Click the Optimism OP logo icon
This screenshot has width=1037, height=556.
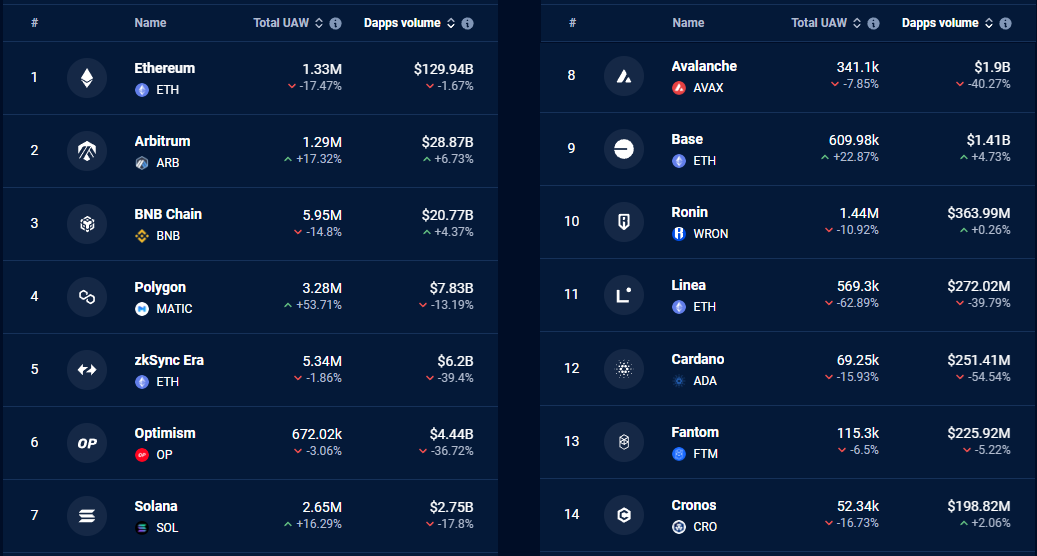[x=87, y=443]
